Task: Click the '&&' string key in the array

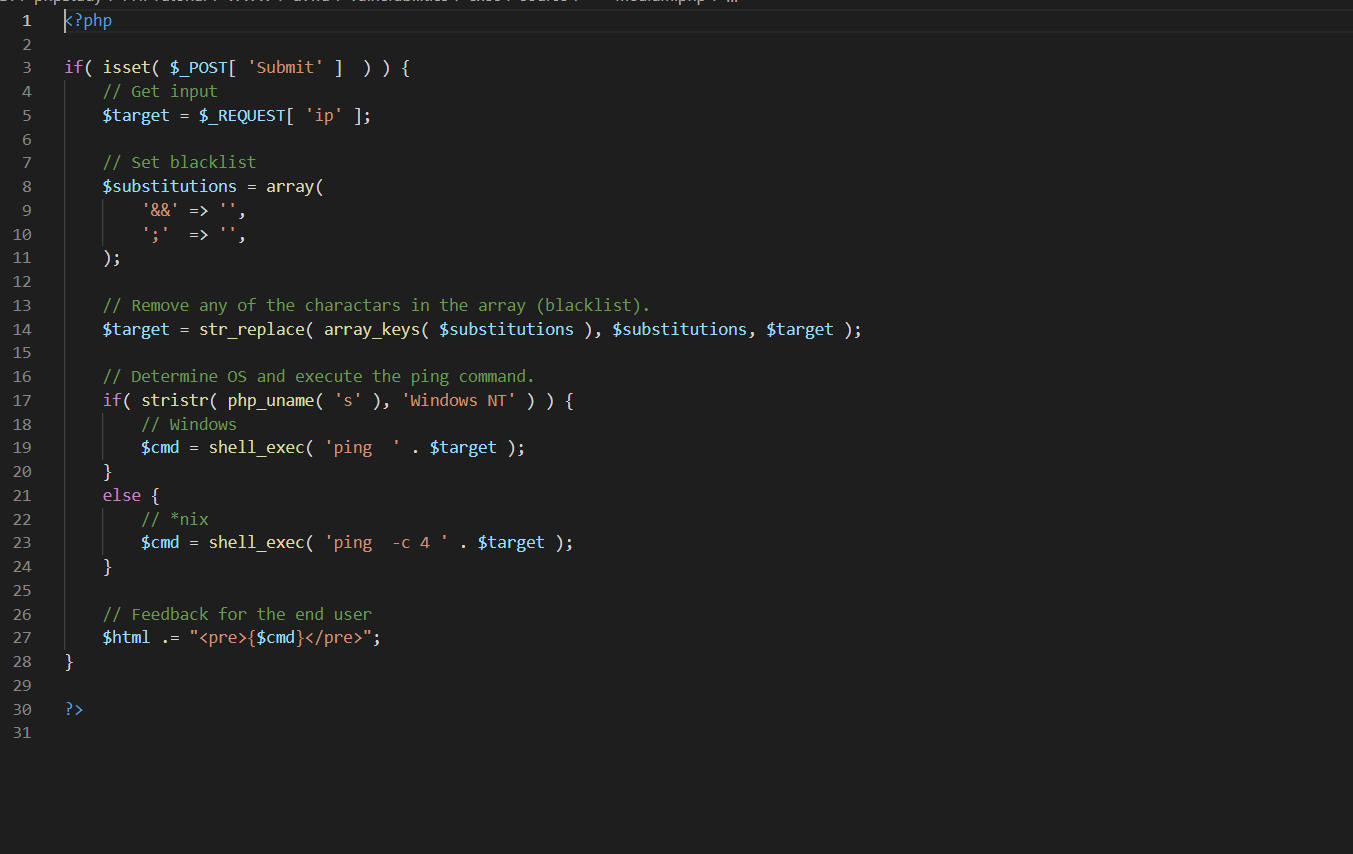Action: (160, 210)
